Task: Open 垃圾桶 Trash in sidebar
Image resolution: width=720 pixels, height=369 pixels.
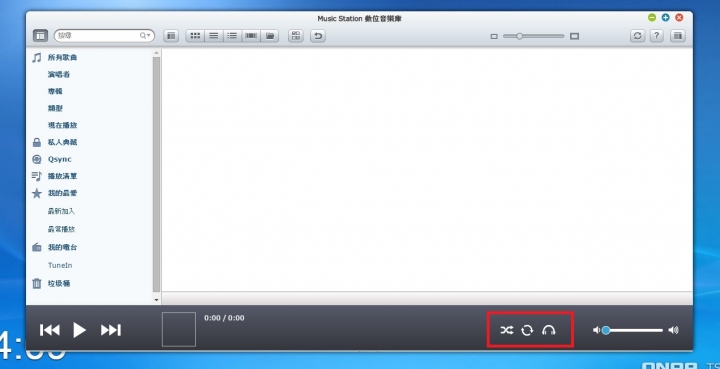Action: [x=59, y=284]
